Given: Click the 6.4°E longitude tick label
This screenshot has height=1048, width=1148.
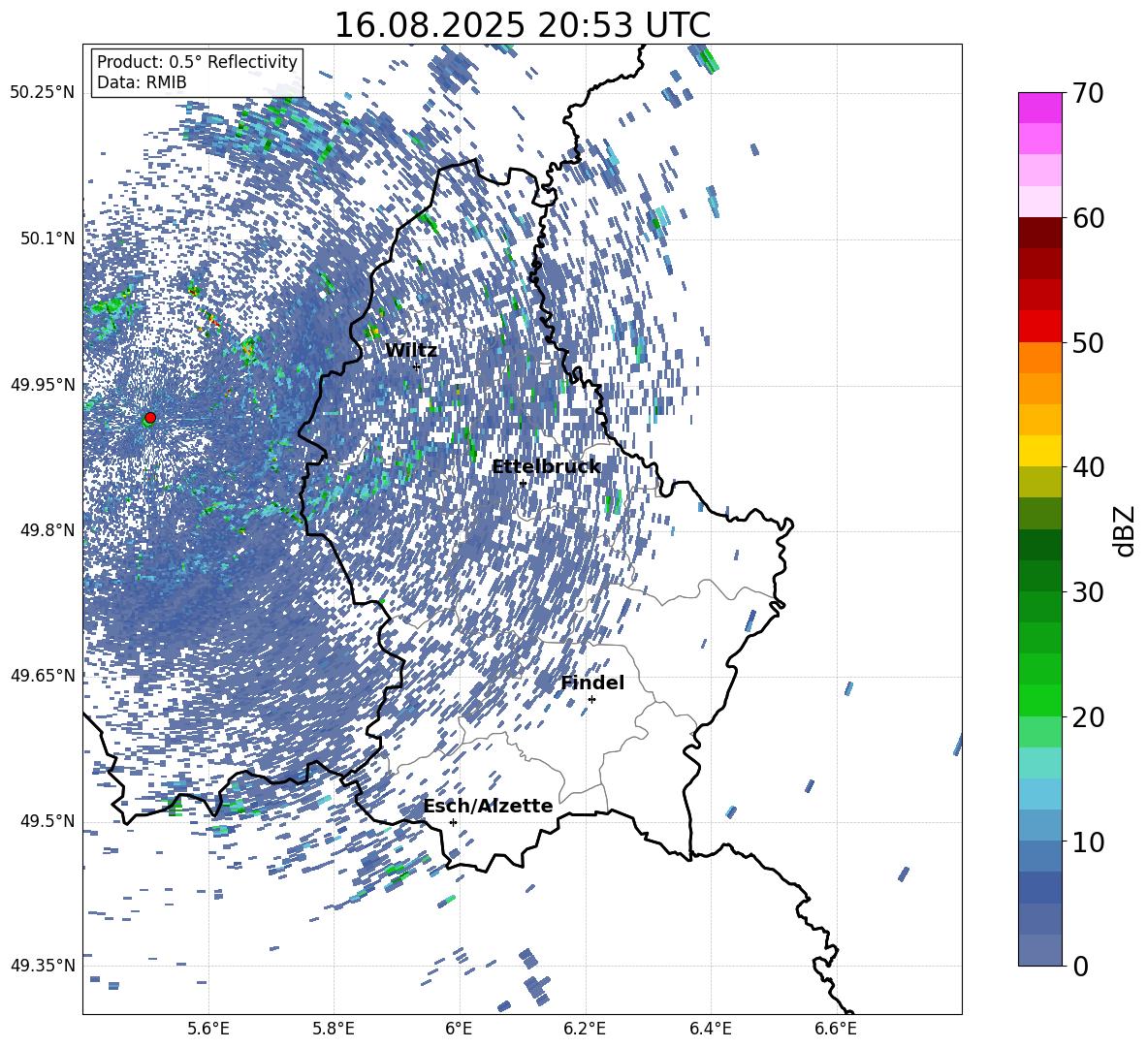Looking at the screenshot, I should [x=710, y=1029].
